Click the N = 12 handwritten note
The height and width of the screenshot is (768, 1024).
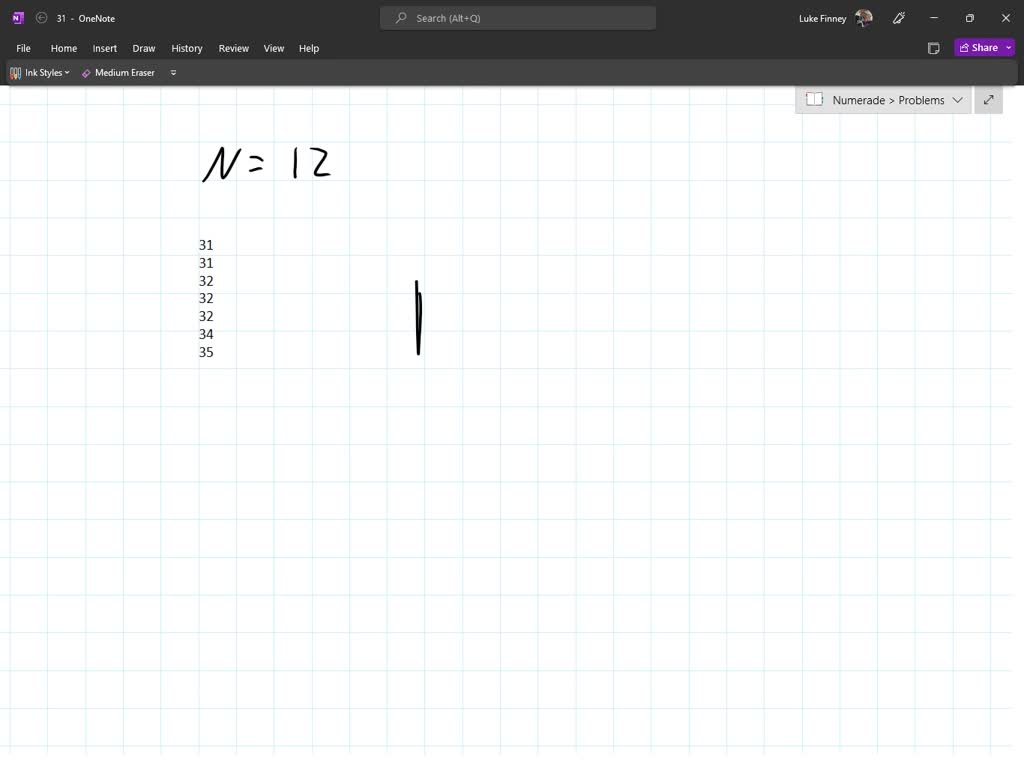(266, 163)
